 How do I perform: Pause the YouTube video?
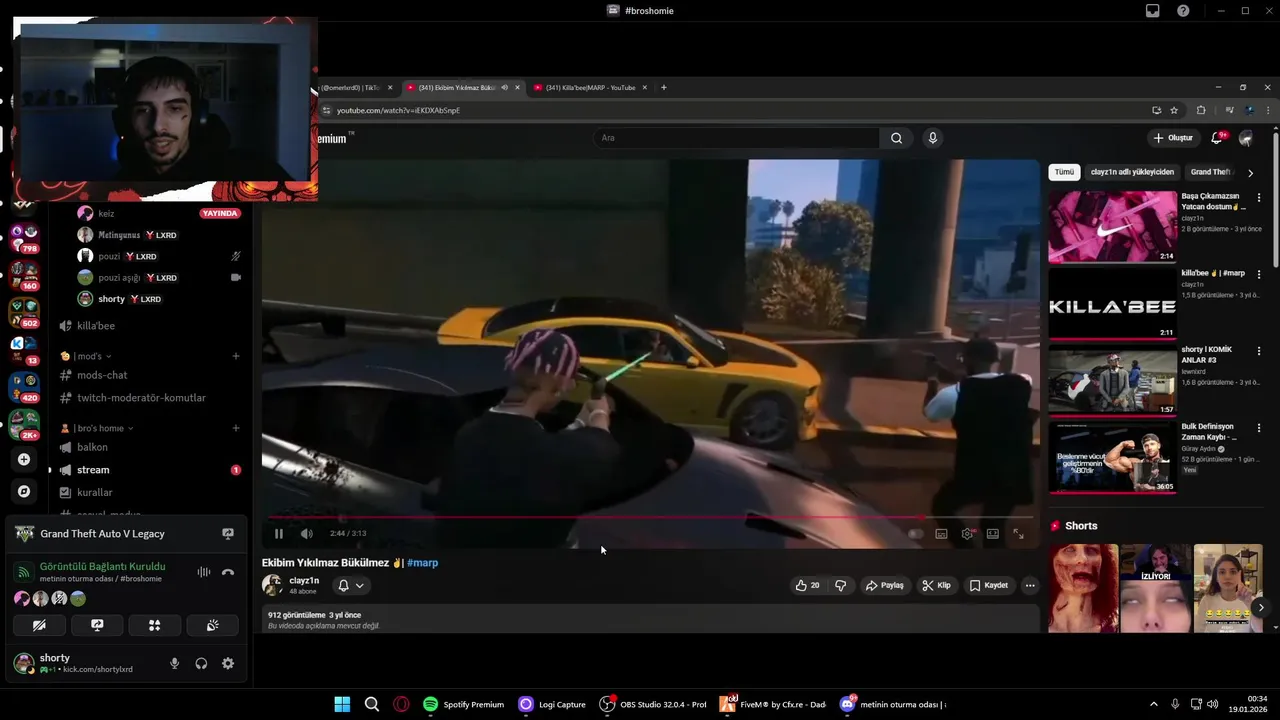[x=279, y=534]
